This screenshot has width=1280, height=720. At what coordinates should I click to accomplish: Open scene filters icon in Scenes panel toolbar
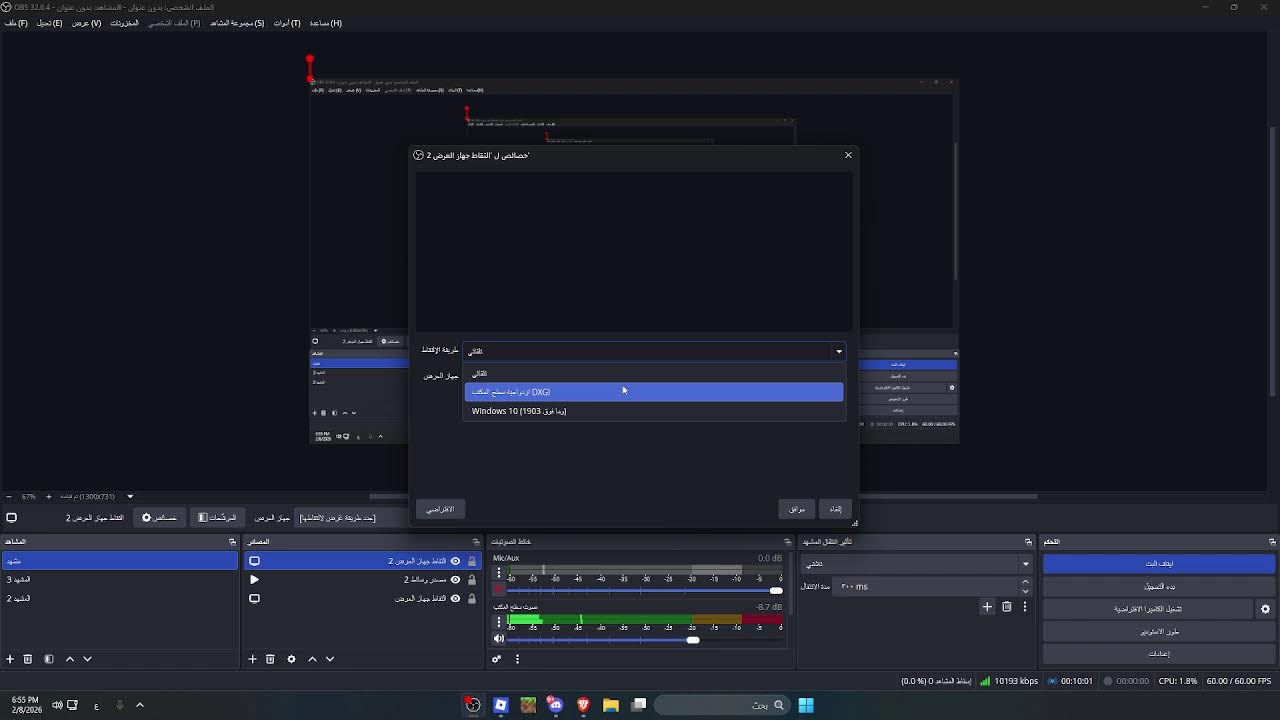click(48, 659)
